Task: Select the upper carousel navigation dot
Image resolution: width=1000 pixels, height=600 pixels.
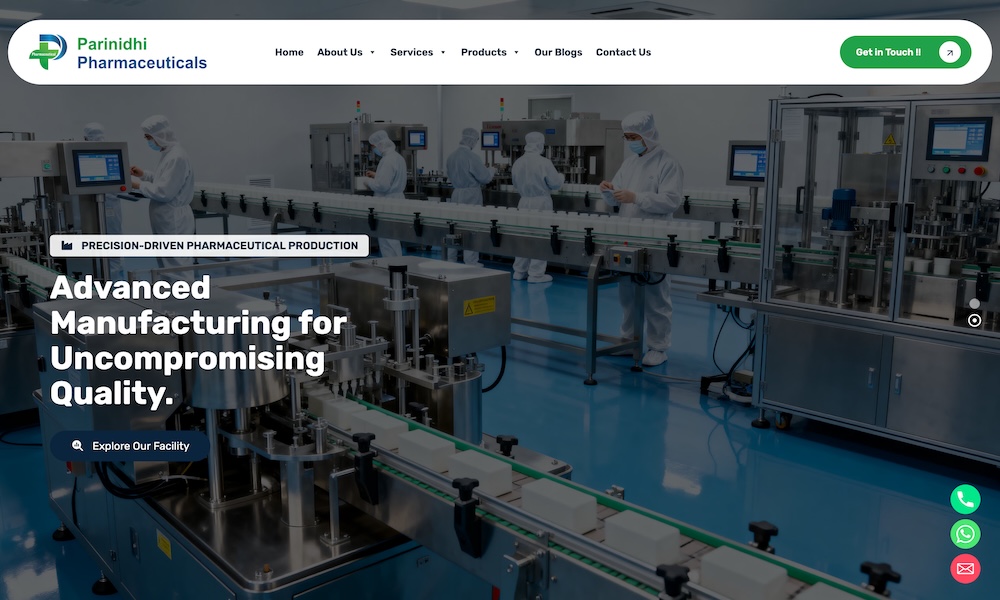Action: pos(975,302)
